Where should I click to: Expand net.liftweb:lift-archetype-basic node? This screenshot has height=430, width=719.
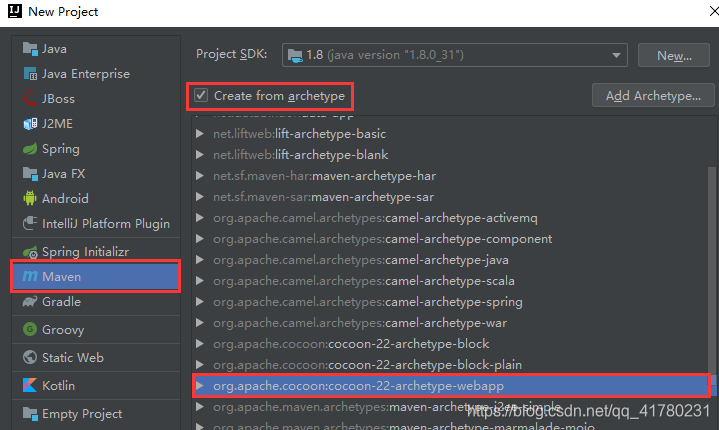pyautogui.click(x=199, y=134)
